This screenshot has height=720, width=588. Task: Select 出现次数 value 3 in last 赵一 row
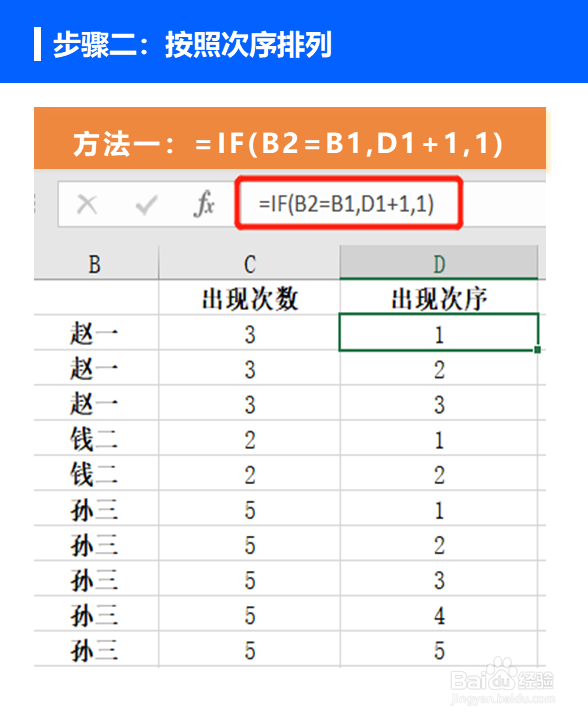point(250,403)
